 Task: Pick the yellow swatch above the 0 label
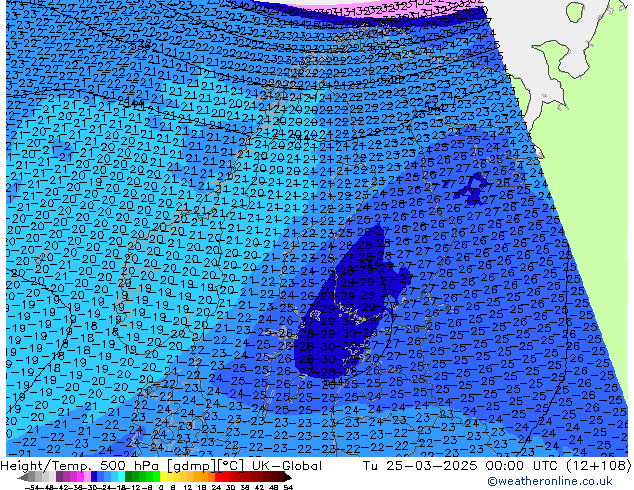click(163, 476)
